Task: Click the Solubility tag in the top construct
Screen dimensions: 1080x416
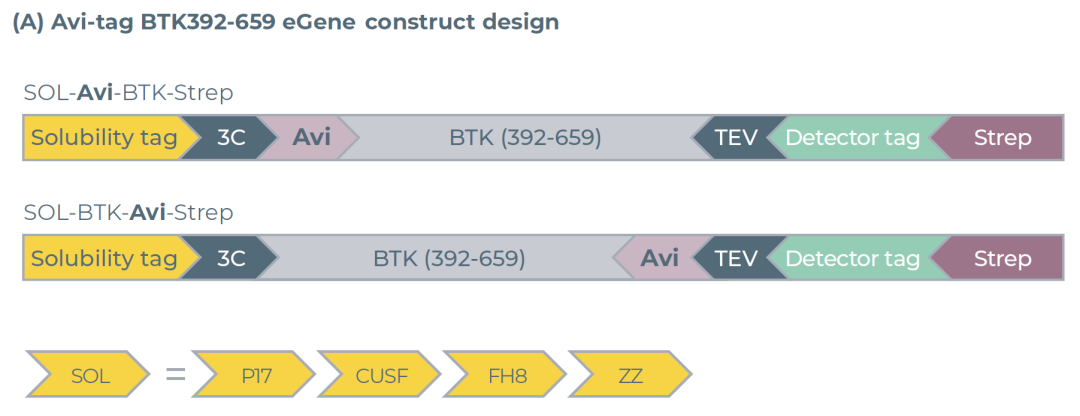Action: [103, 137]
